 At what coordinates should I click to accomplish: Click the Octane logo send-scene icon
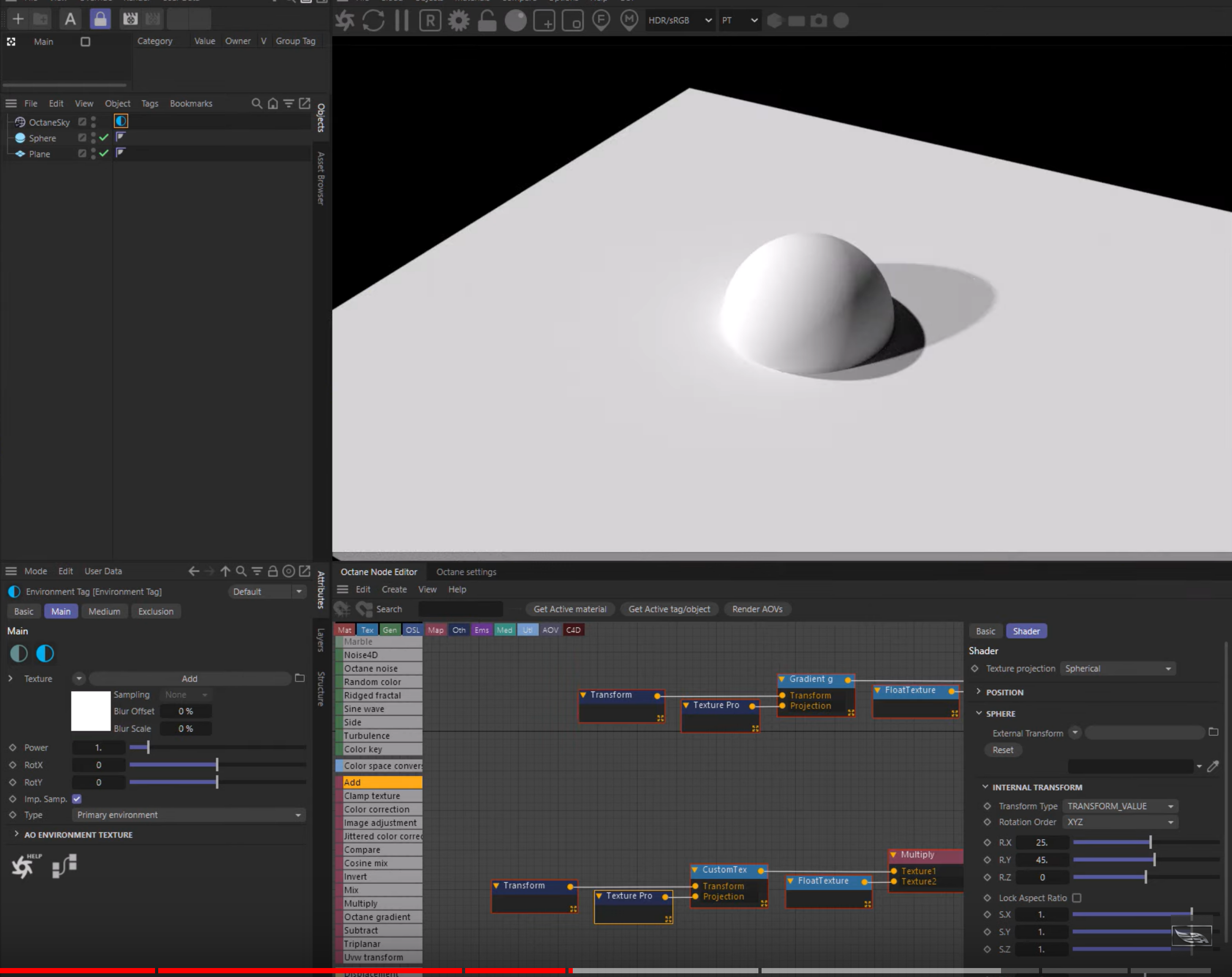click(x=344, y=21)
